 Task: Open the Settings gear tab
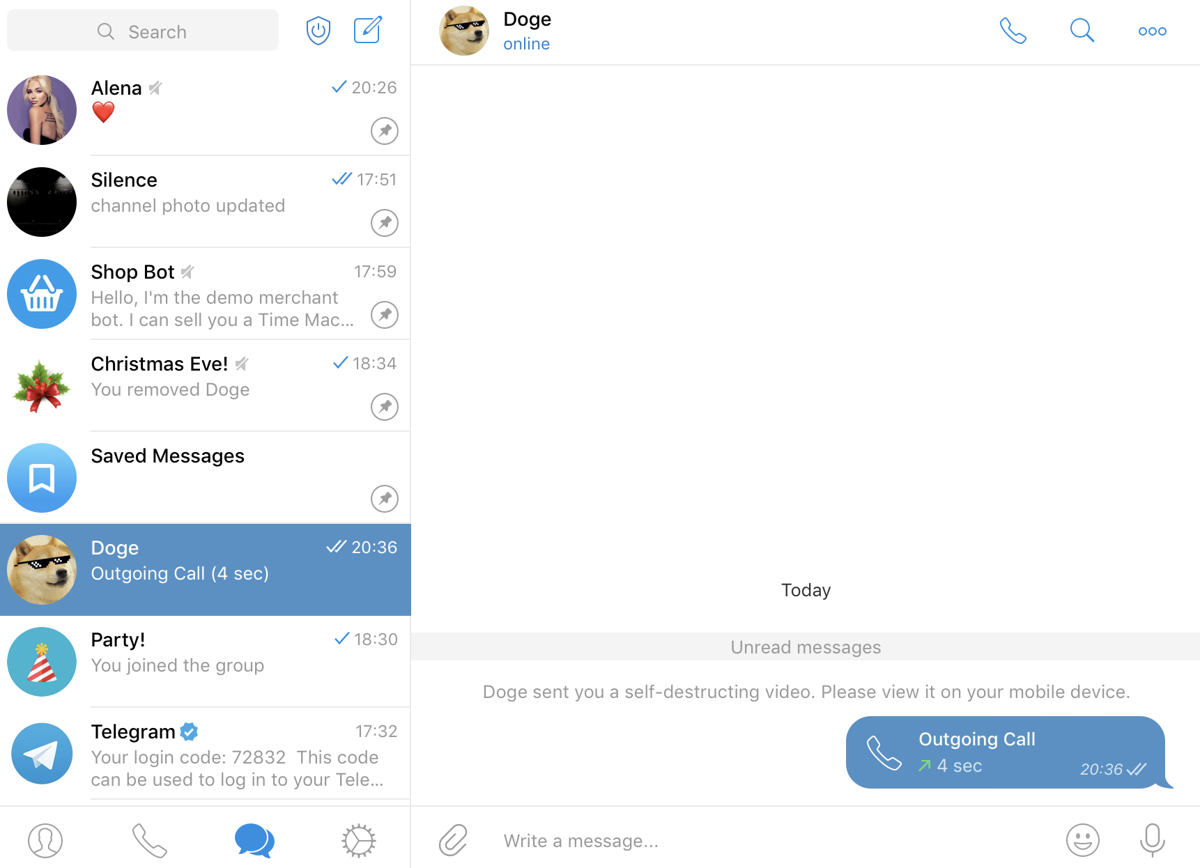358,841
